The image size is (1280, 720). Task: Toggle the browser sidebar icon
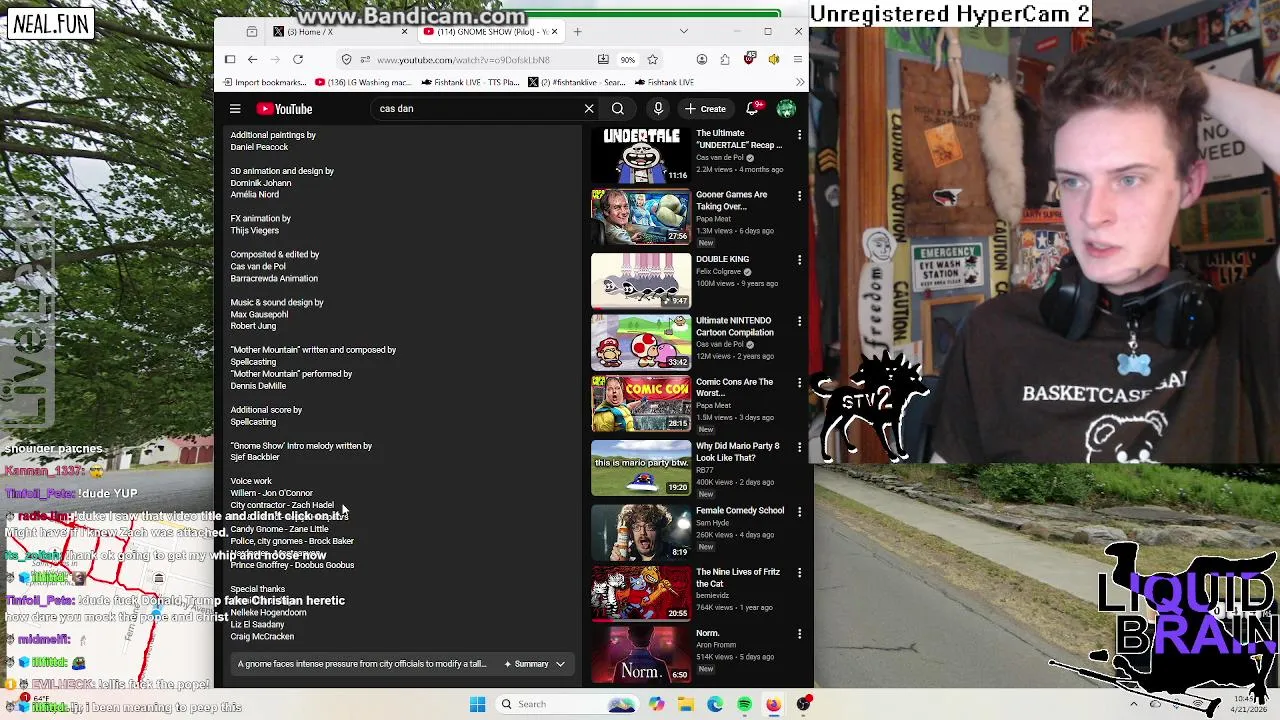[x=230, y=60]
